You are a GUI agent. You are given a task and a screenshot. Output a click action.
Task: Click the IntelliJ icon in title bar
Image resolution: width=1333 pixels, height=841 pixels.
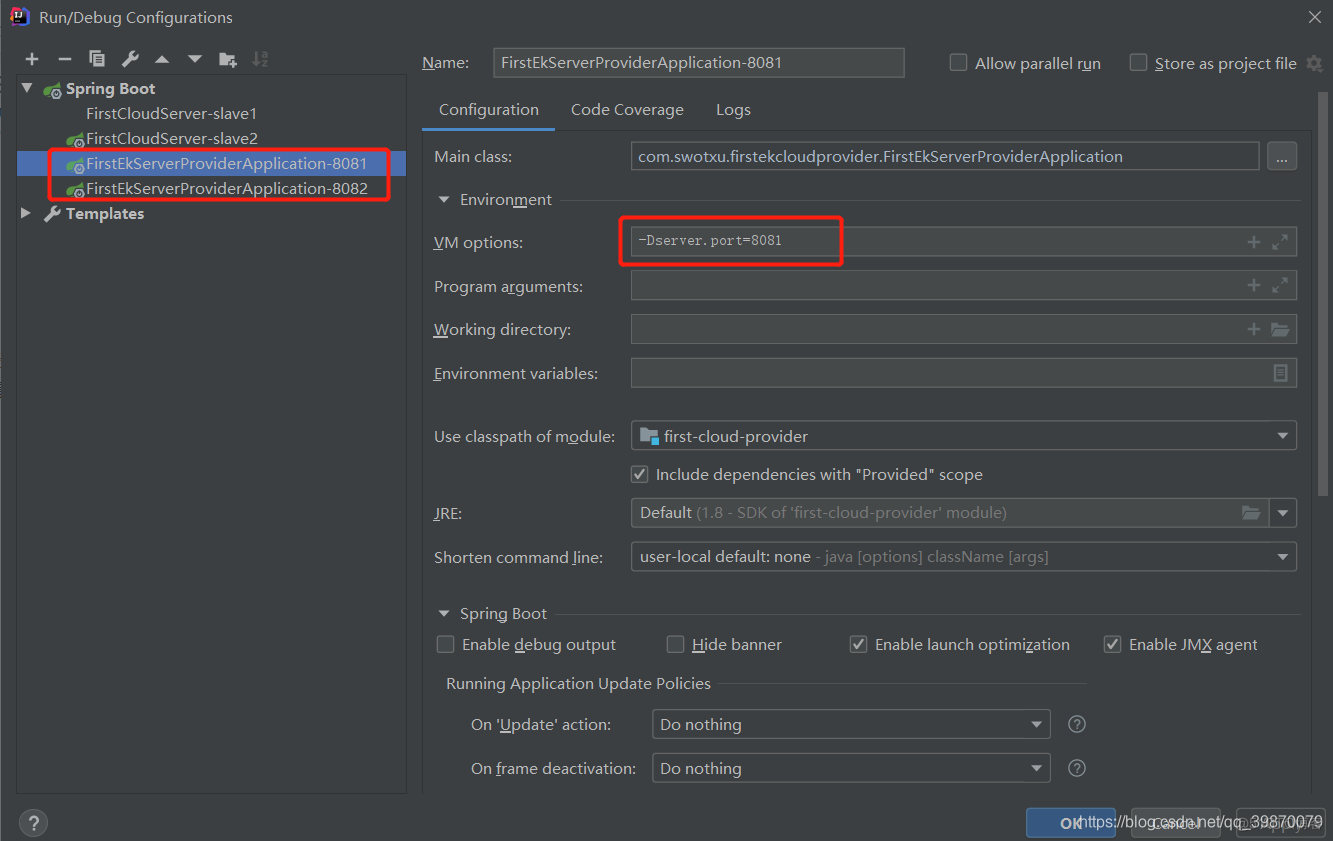click(19, 17)
